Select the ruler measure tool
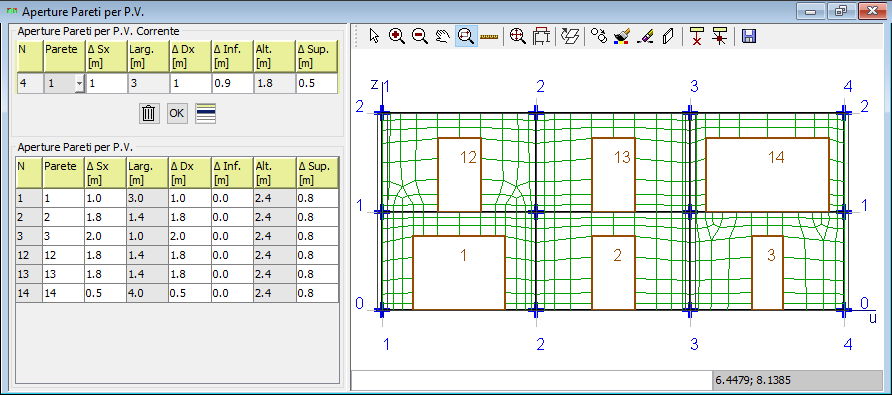 [x=489, y=36]
